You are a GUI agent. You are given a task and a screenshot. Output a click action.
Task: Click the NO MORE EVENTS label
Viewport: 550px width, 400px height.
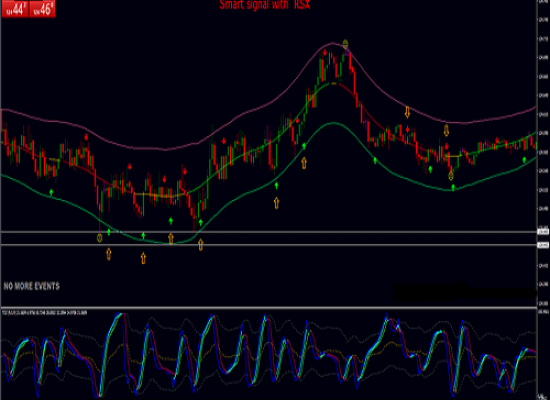tap(32, 286)
